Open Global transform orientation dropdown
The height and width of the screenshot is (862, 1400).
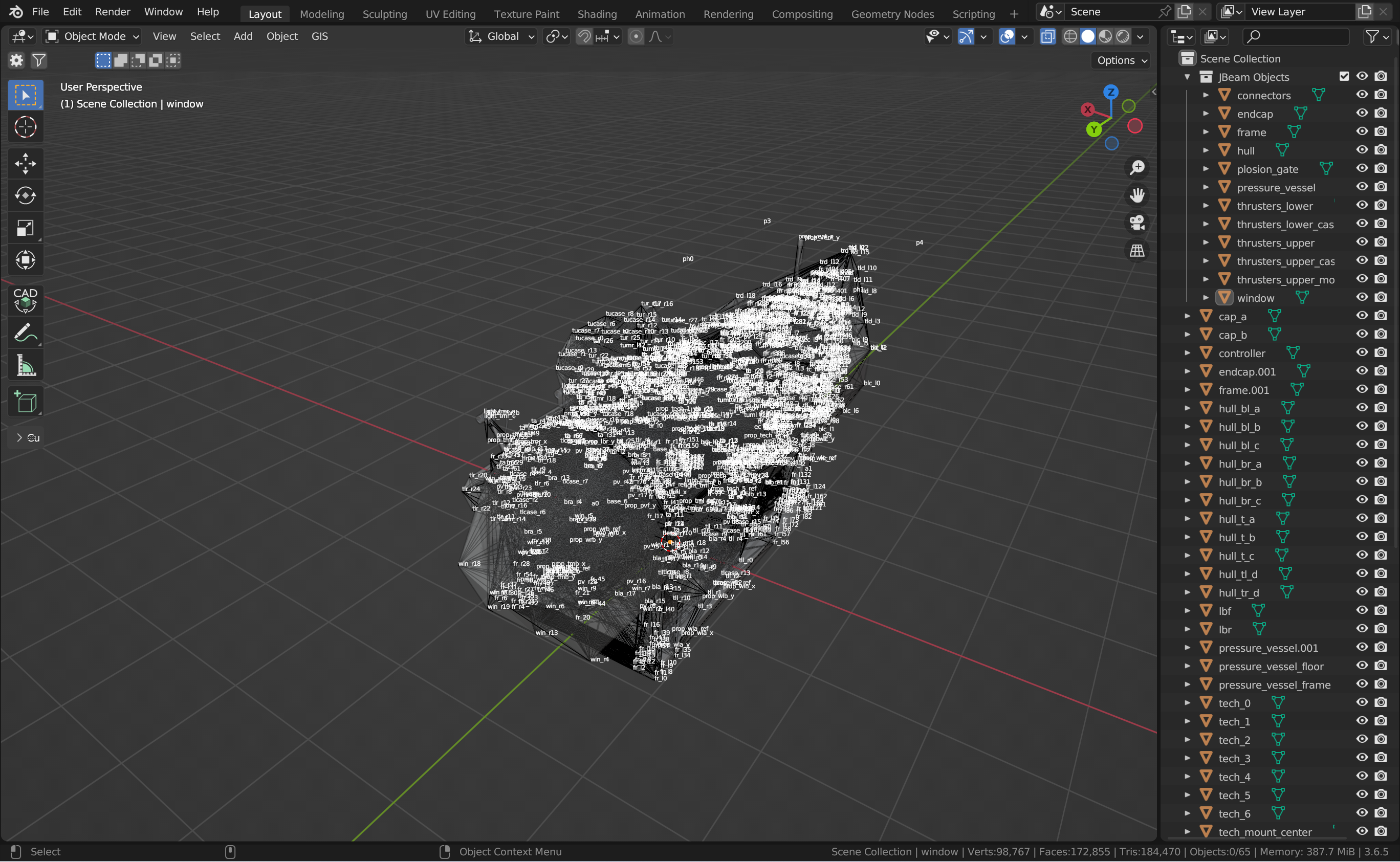click(x=501, y=36)
